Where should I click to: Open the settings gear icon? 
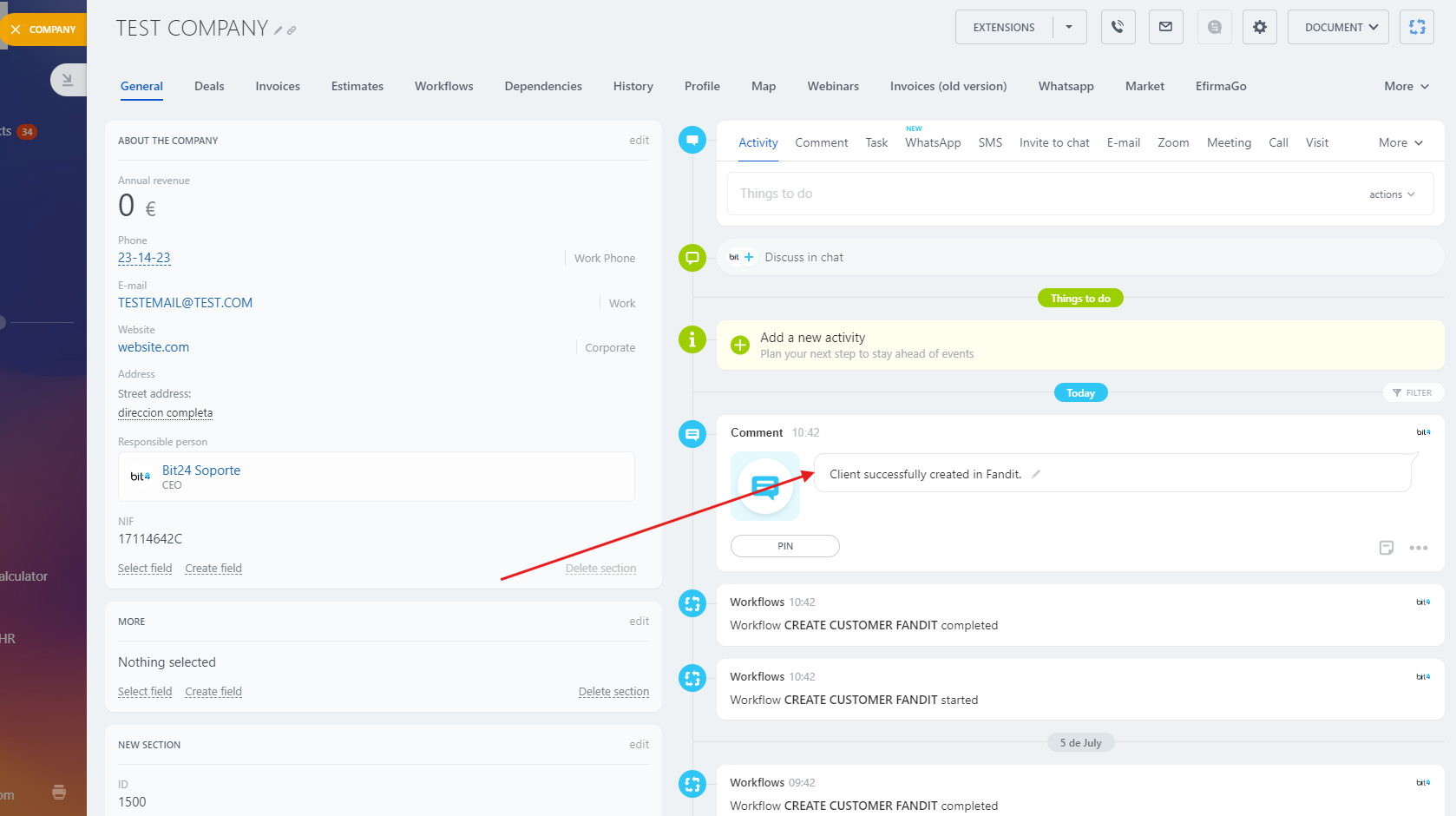pos(1259,27)
